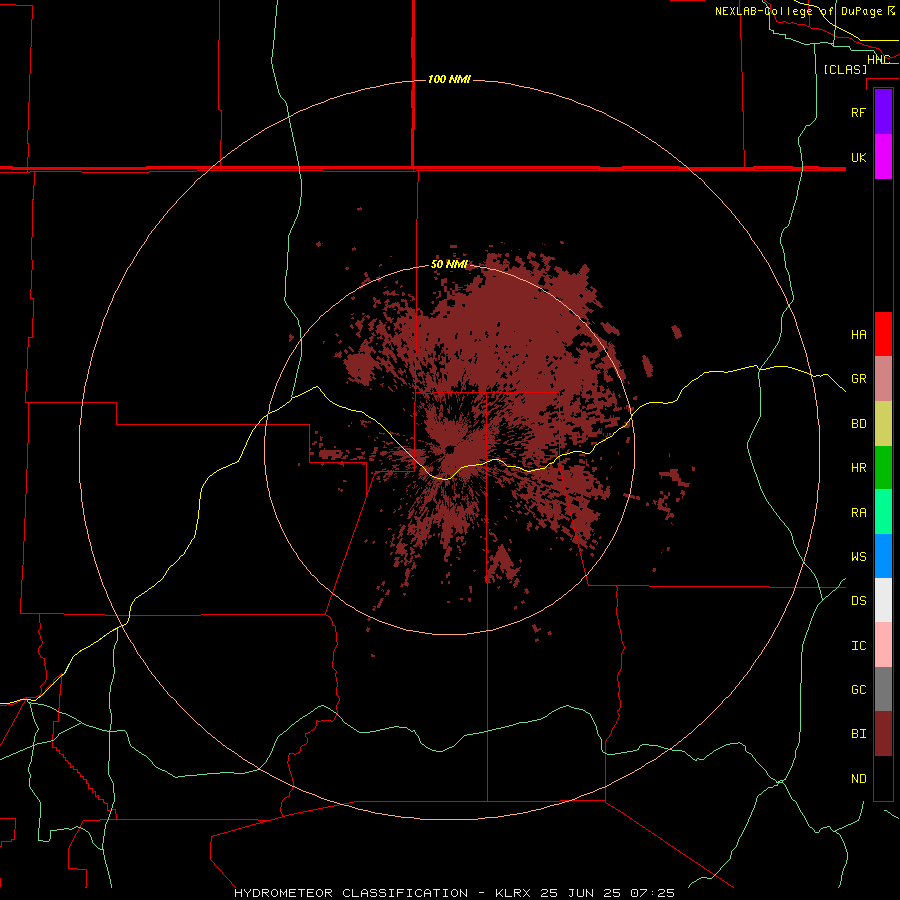Image resolution: width=900 pixels, height=900 pixels.
Task: Click the BI legend label
Action: pos(858,734)
